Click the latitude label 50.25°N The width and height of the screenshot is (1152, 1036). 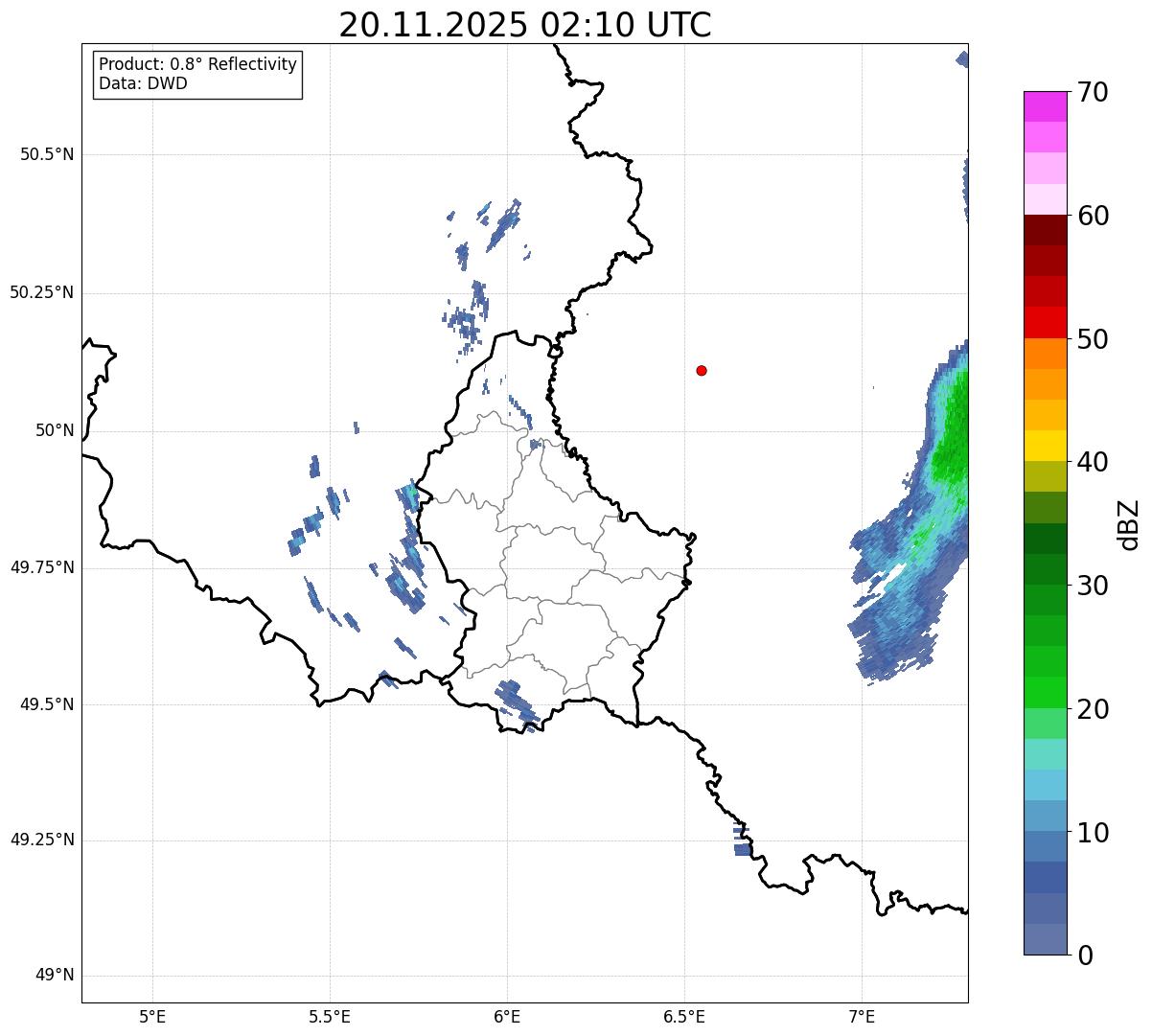tap(42, 292)
